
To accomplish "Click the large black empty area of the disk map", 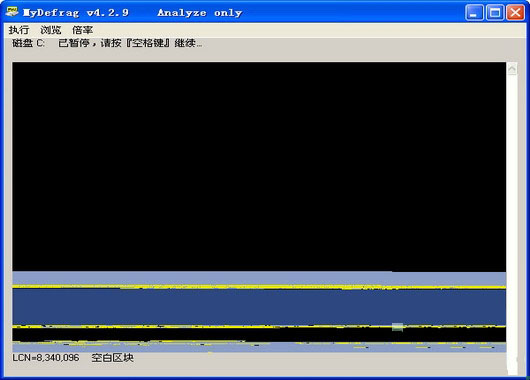I will point(259,166).
